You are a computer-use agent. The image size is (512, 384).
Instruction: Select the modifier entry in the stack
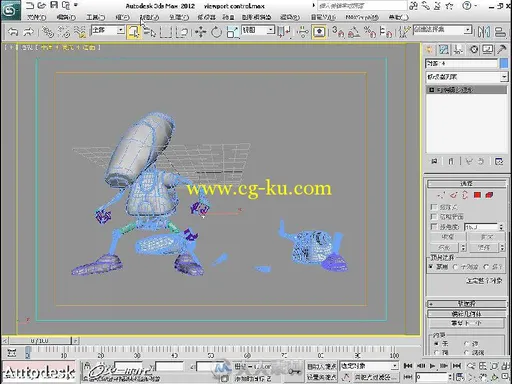467,90
